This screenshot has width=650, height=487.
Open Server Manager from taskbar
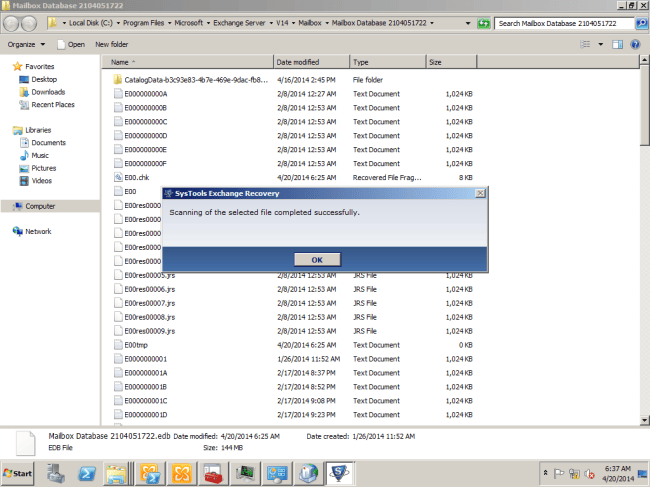pos(56,473)
